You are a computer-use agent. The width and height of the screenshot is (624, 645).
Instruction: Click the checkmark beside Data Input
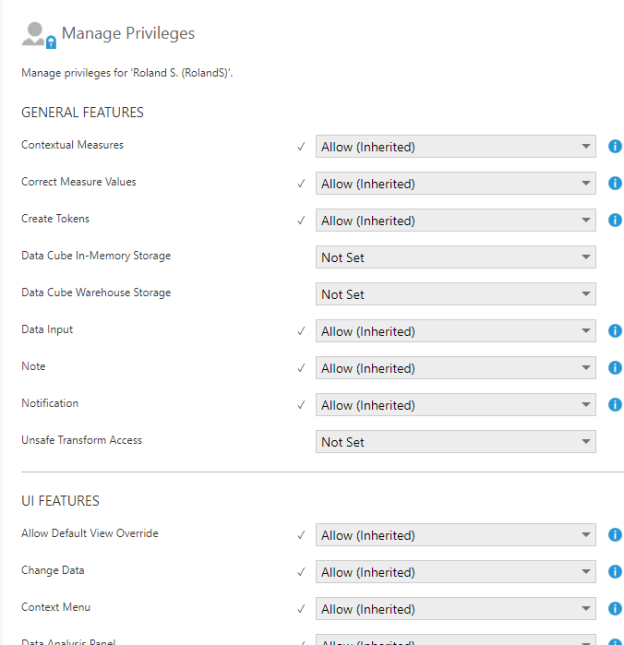click(x=301, y=331)
